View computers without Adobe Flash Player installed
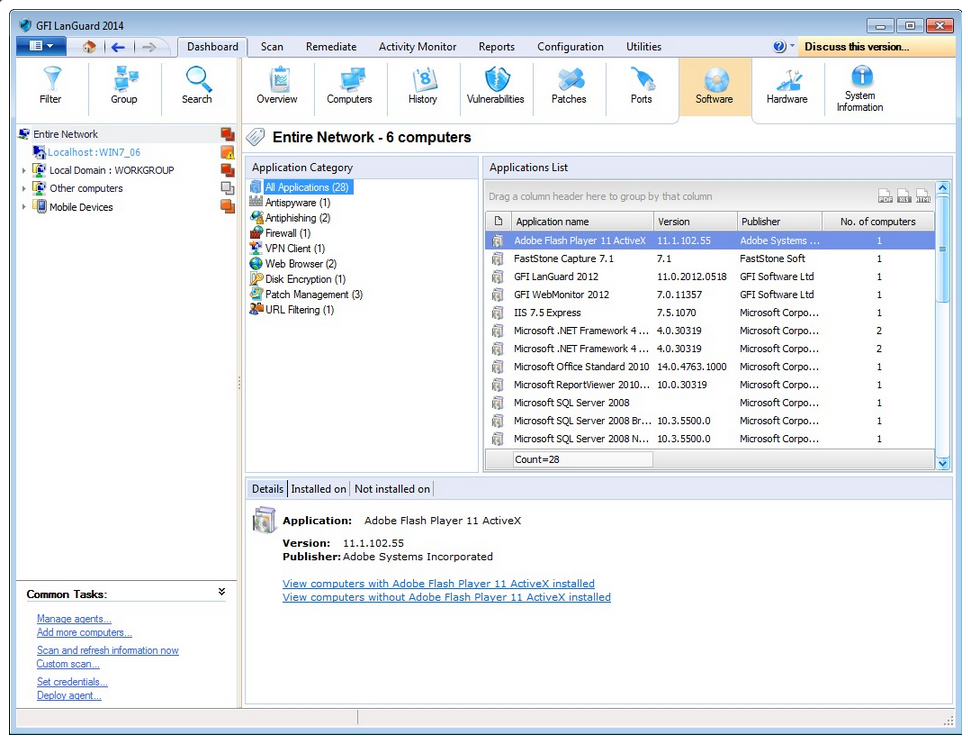This screenshot has width=968, height=740. (x=446, y=597)
